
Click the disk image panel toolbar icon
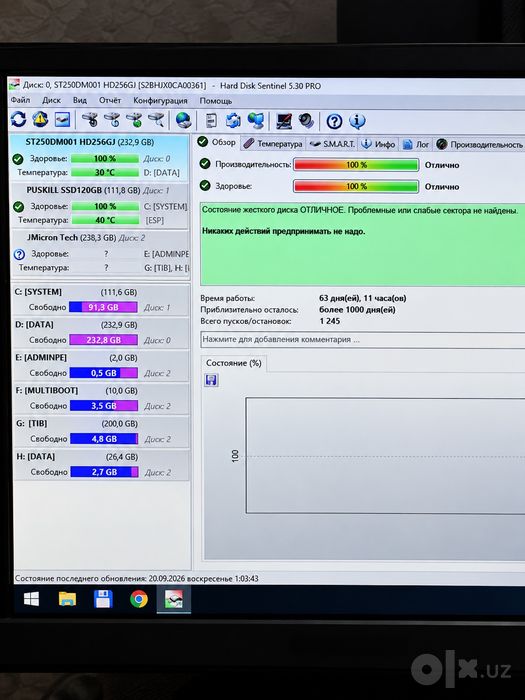[62, 119]
